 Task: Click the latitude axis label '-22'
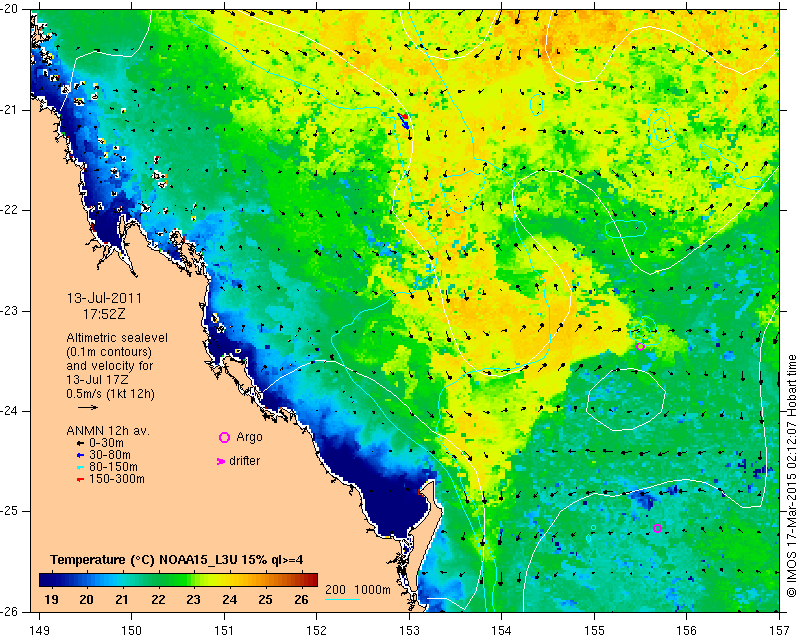pos(9,210)
